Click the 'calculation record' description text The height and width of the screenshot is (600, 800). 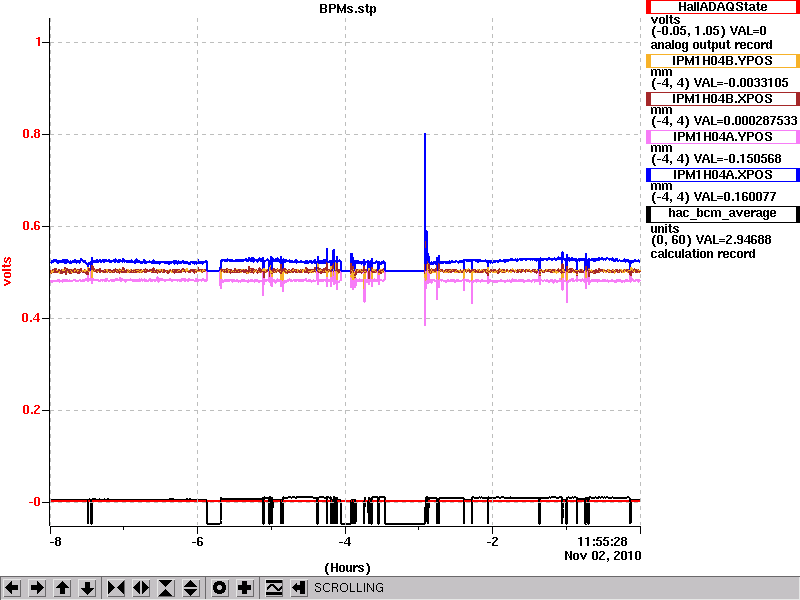pos(703,254)
